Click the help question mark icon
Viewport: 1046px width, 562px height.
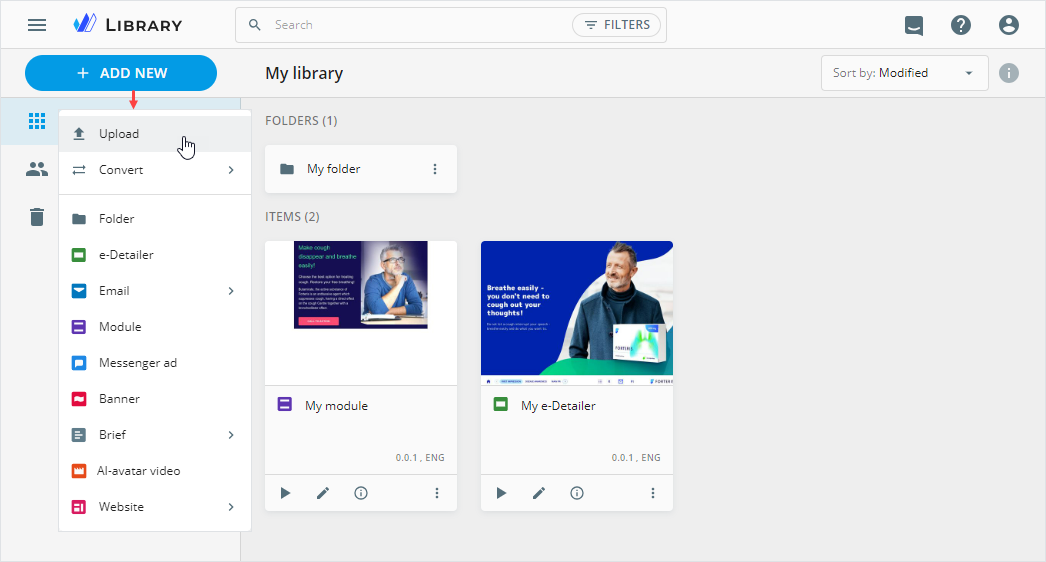click(961, 25)
